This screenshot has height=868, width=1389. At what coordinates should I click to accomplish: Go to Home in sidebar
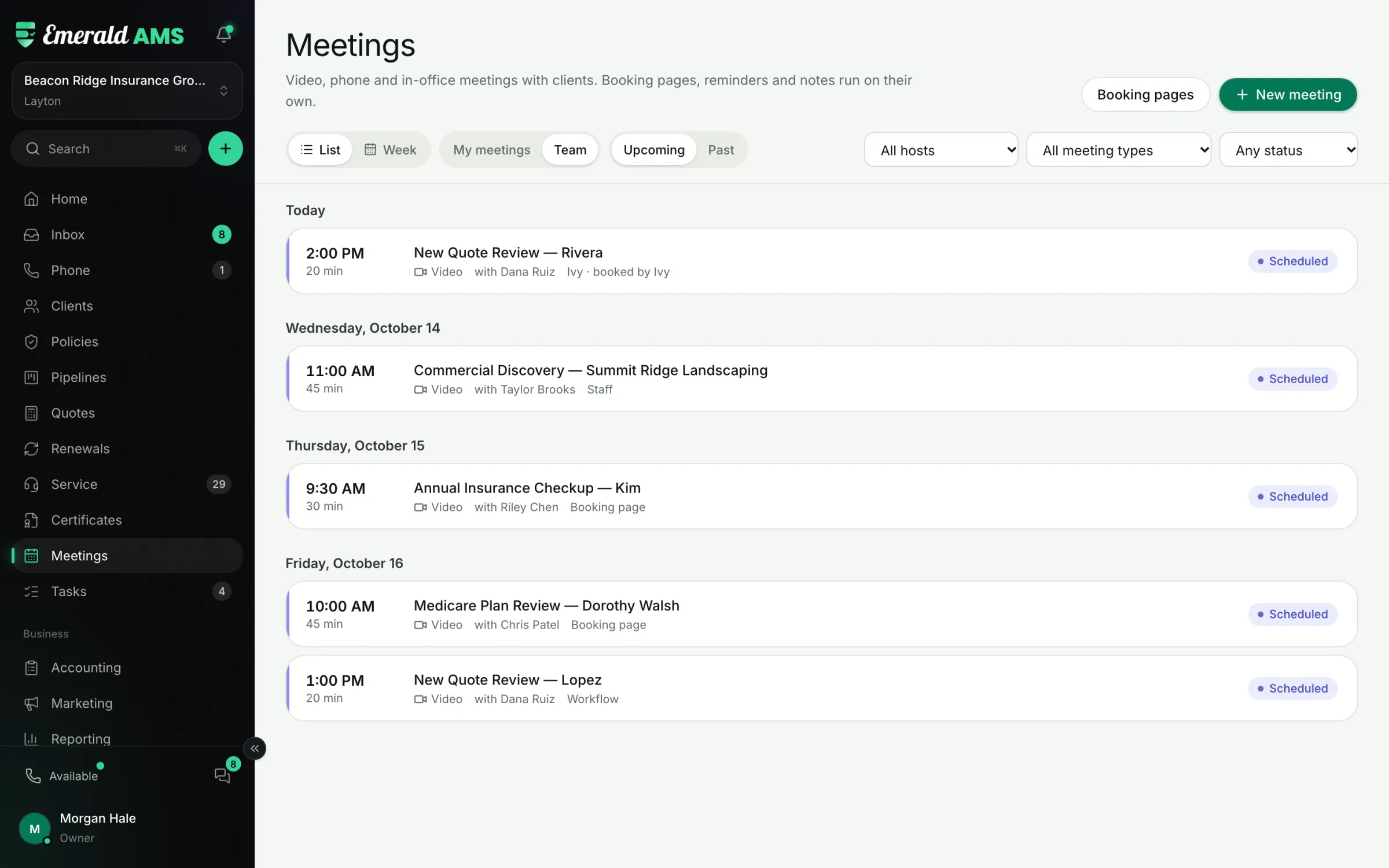pos(127,198)
